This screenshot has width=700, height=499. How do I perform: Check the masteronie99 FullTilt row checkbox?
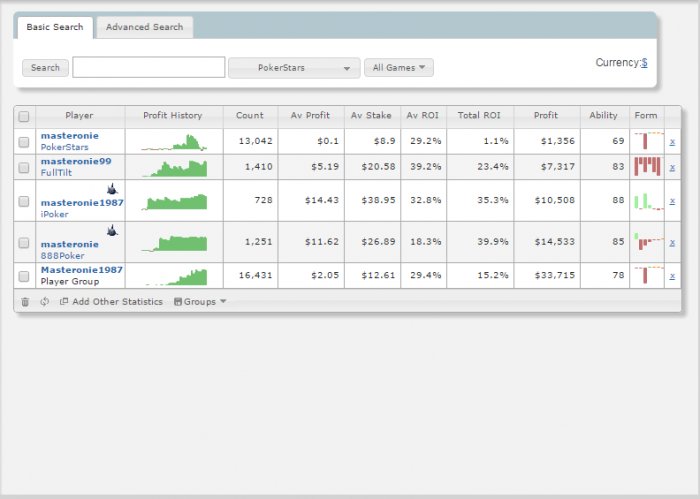tap(24, 167)
